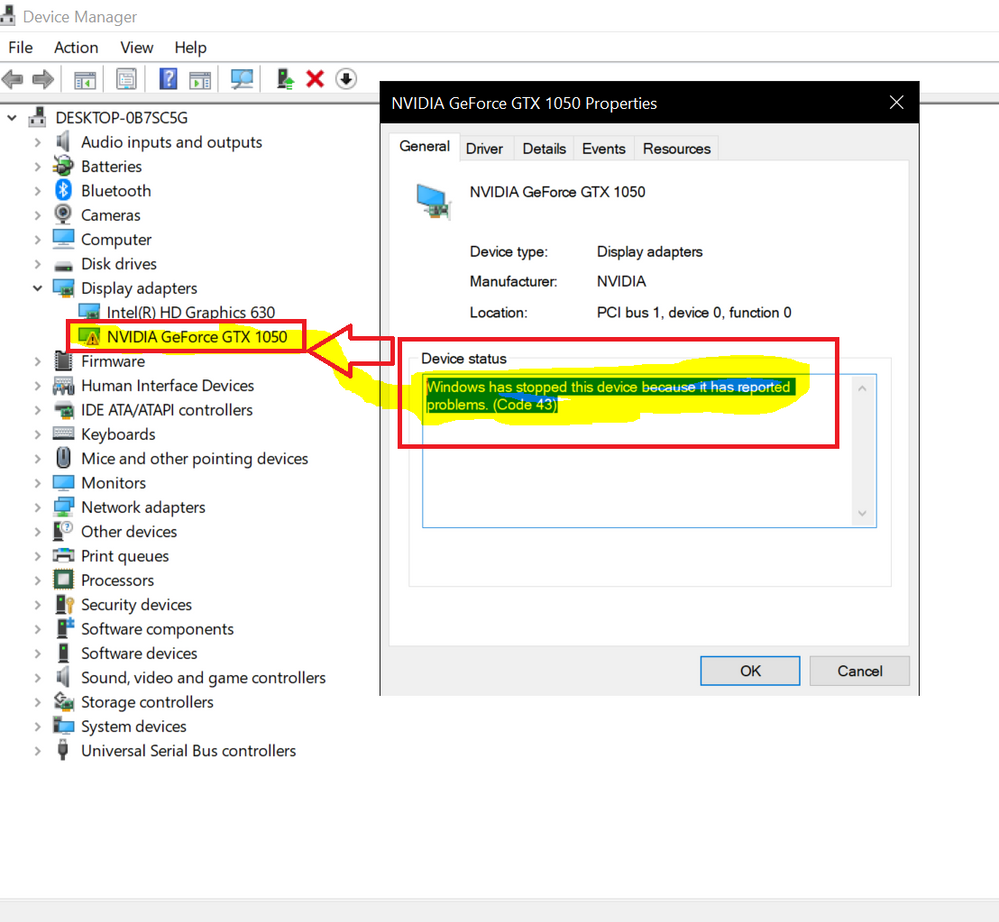Click the Bluetooth icon in device tree
The image size is (999, 922).
tap(63, 190)
